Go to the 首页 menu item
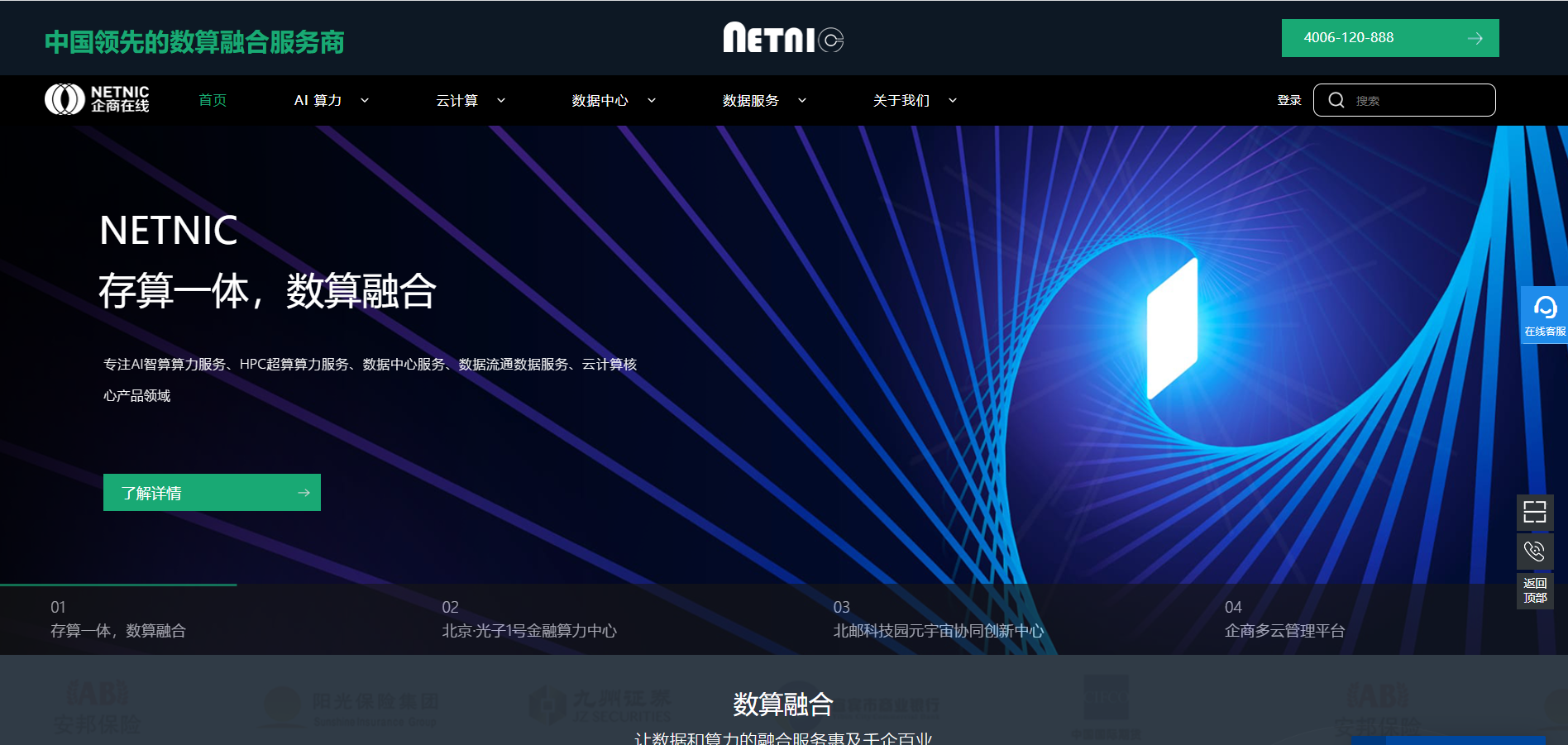Viewport: 1568px width, 745px height. 213,100
